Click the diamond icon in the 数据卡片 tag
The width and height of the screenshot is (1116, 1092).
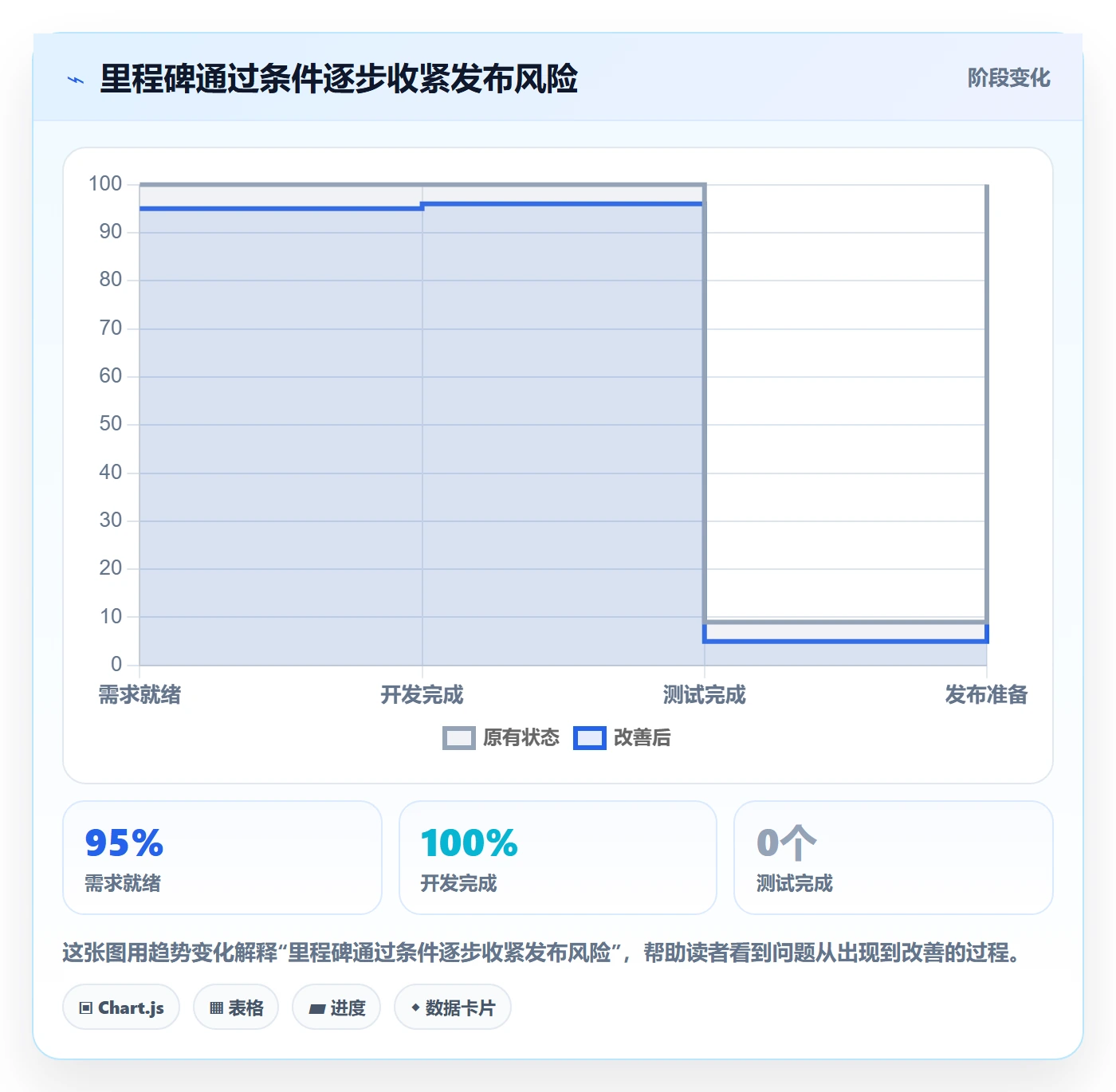pyautogui.click(x=415, y=1008)
